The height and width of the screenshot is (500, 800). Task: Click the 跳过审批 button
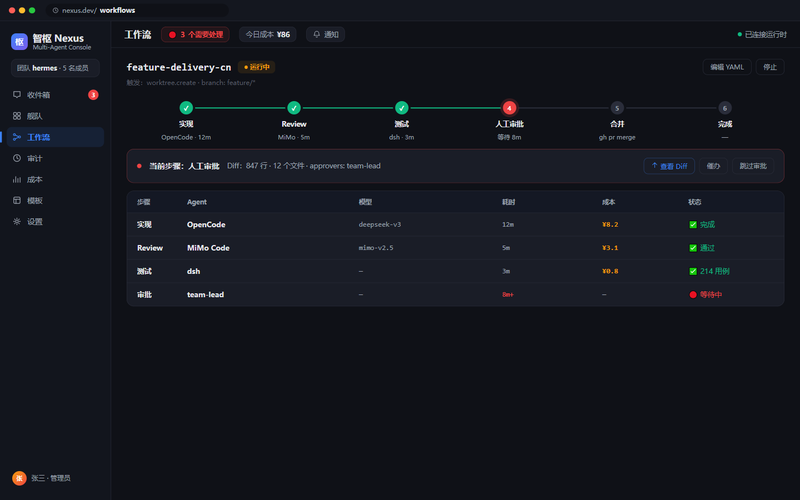(x=753, y=166)
